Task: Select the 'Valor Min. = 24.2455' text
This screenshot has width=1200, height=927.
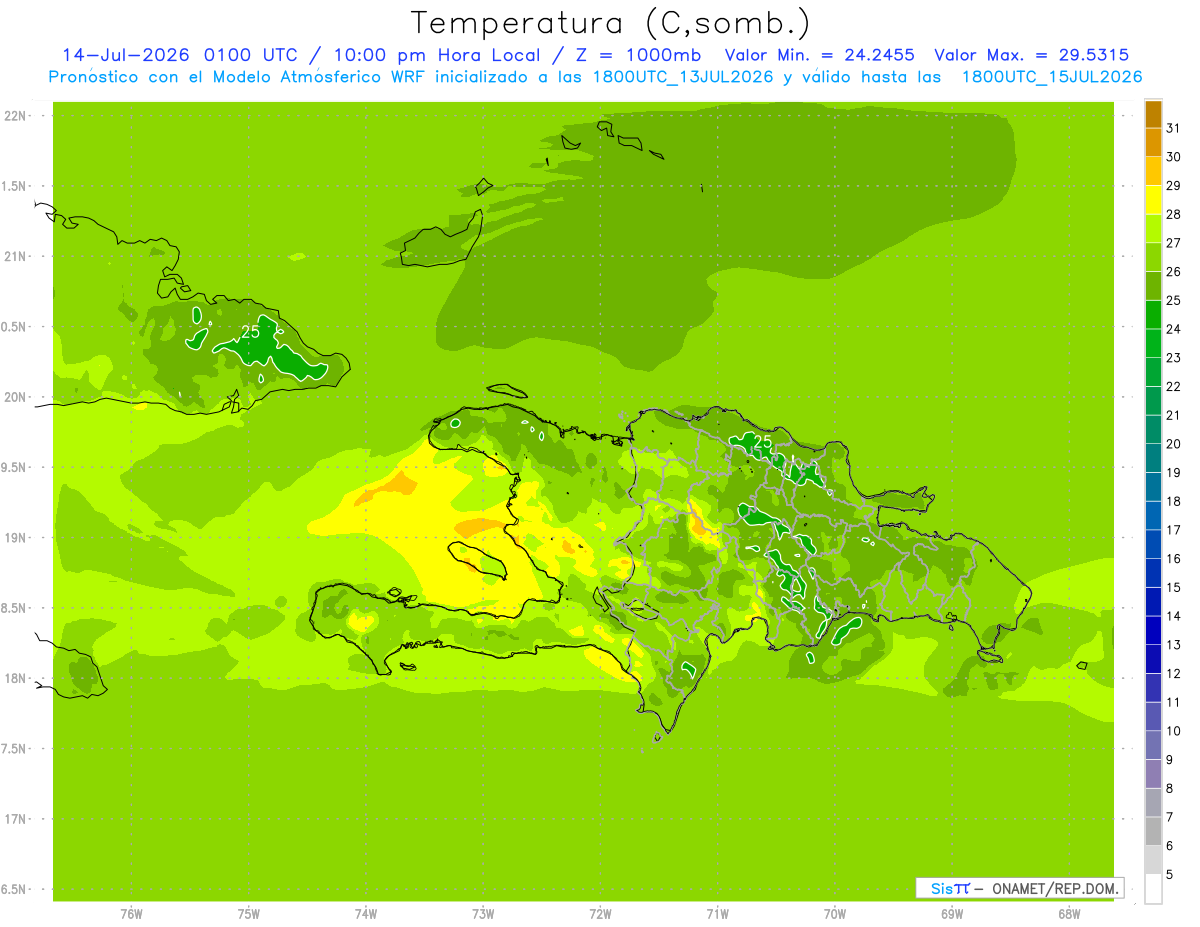Action: [x=819, y=55]
